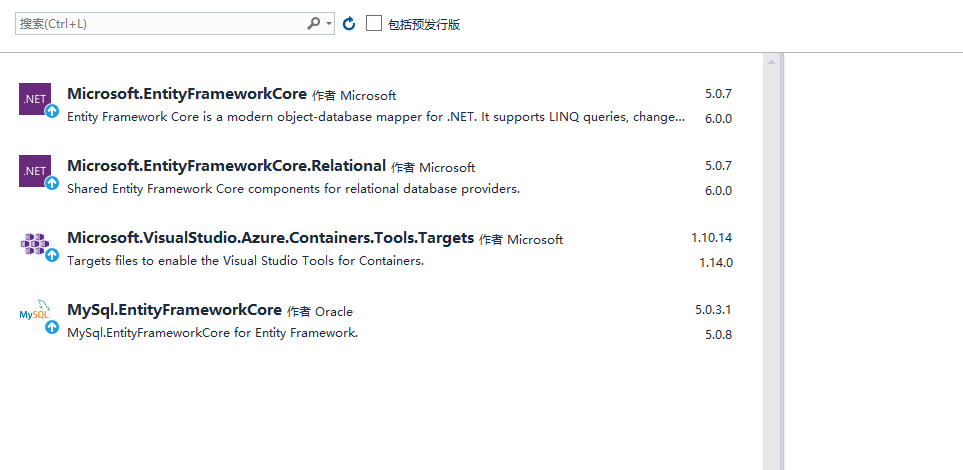This screenshot has width=963, height=470.
Task: Select Microsoft.VisualStudio.Azure.Containers.Tools.Targets package title
Action: [x=270, y=238]
